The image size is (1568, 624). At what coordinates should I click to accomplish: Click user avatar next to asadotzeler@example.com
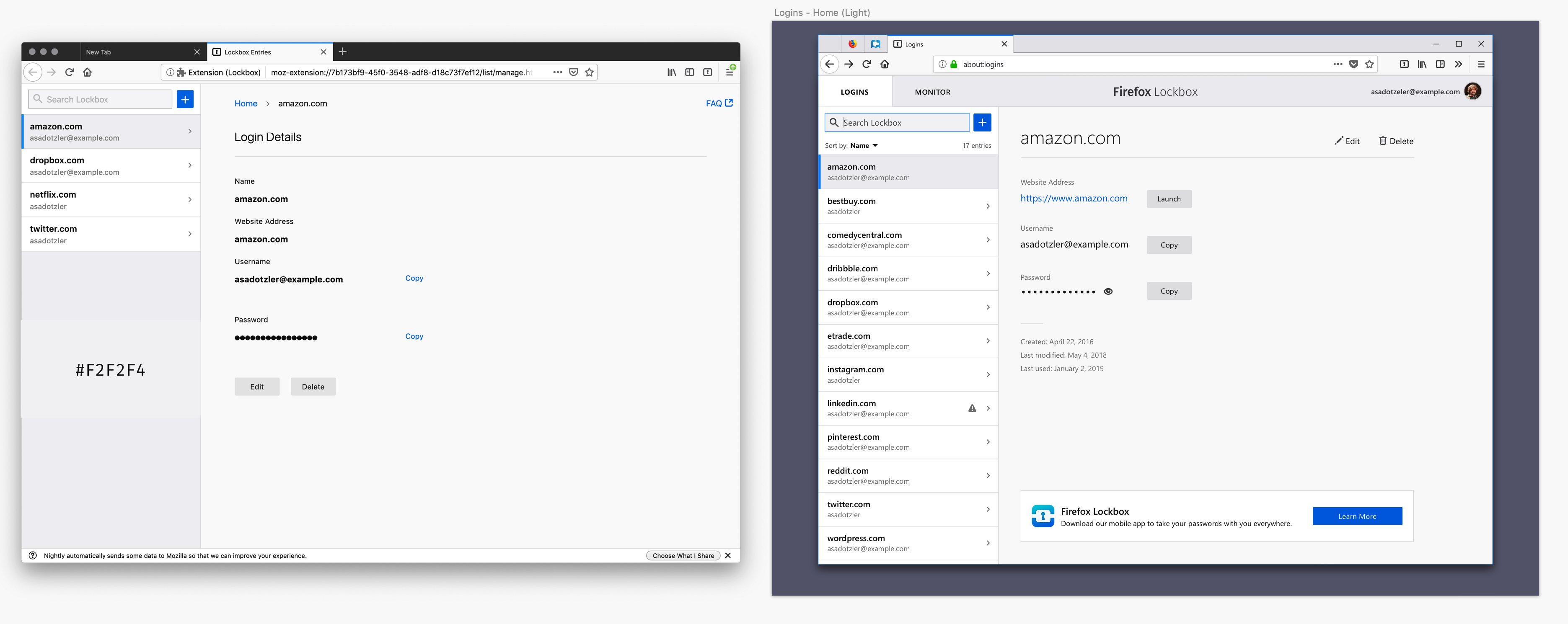1472,91
